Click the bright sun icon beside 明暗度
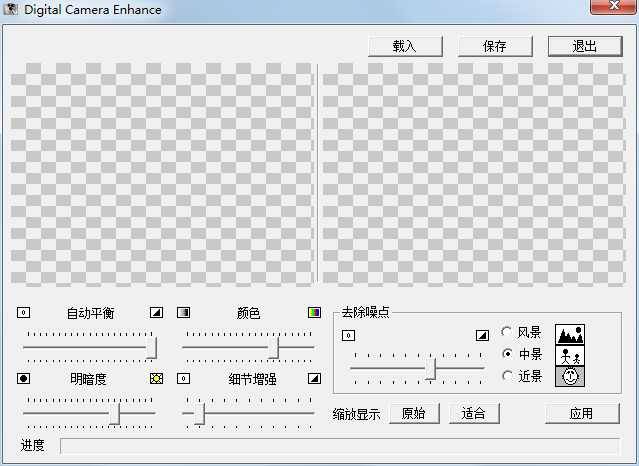Viewport: 639px width, 466px height. 156,379
